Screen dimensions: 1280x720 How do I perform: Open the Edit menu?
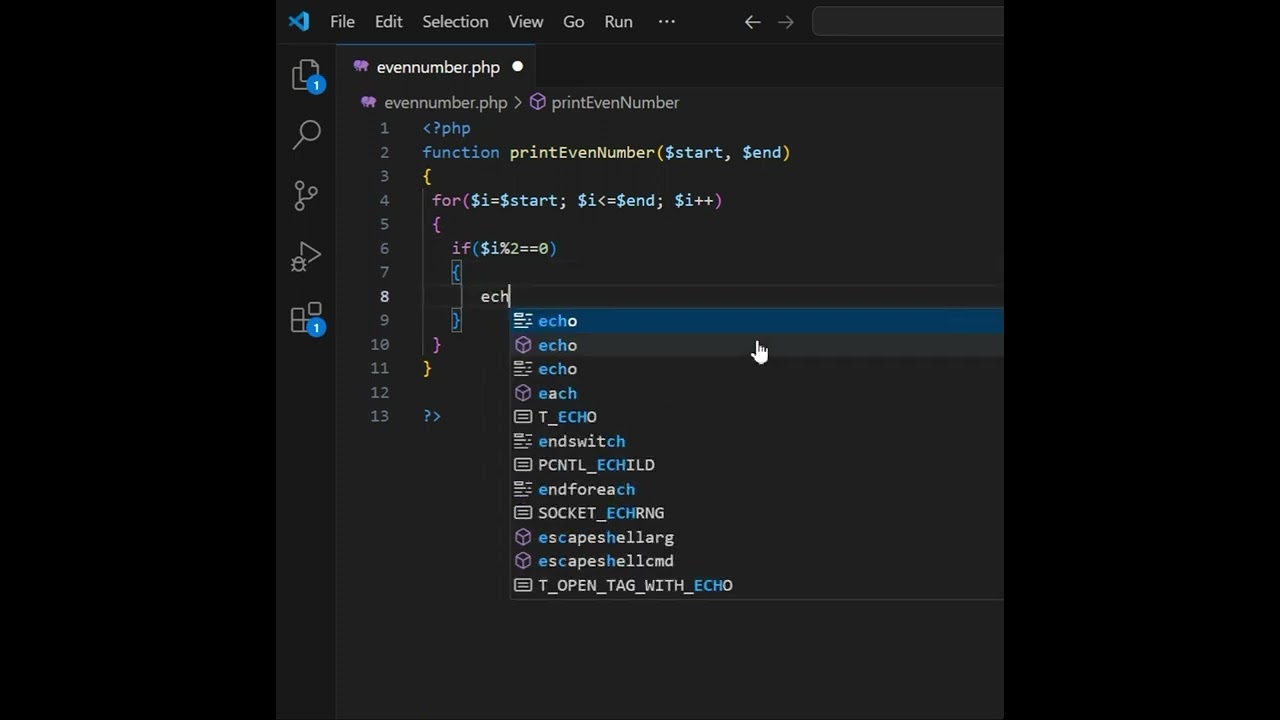(x=388, y=21)
